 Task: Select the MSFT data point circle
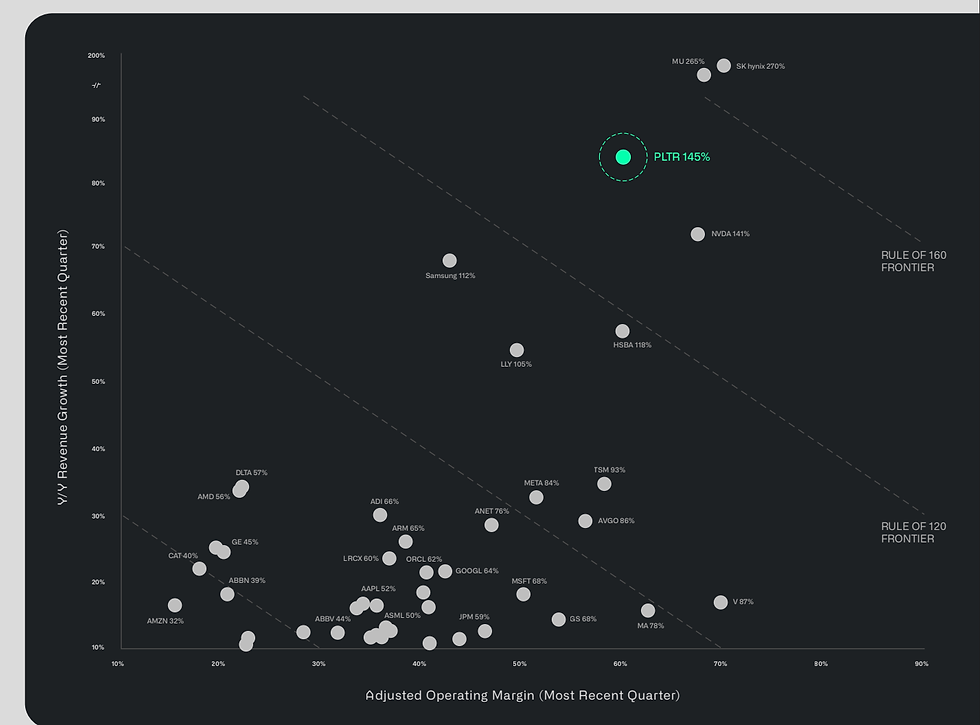point(523,594)
